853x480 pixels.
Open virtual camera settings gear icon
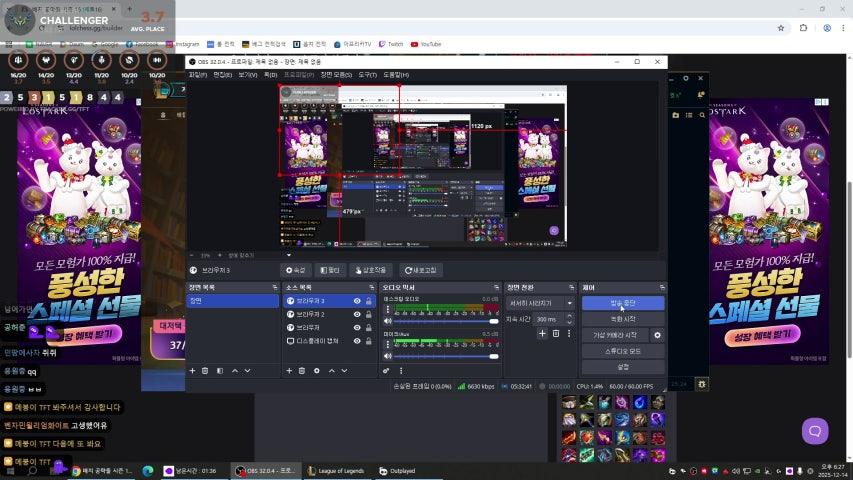click(657, 335)
